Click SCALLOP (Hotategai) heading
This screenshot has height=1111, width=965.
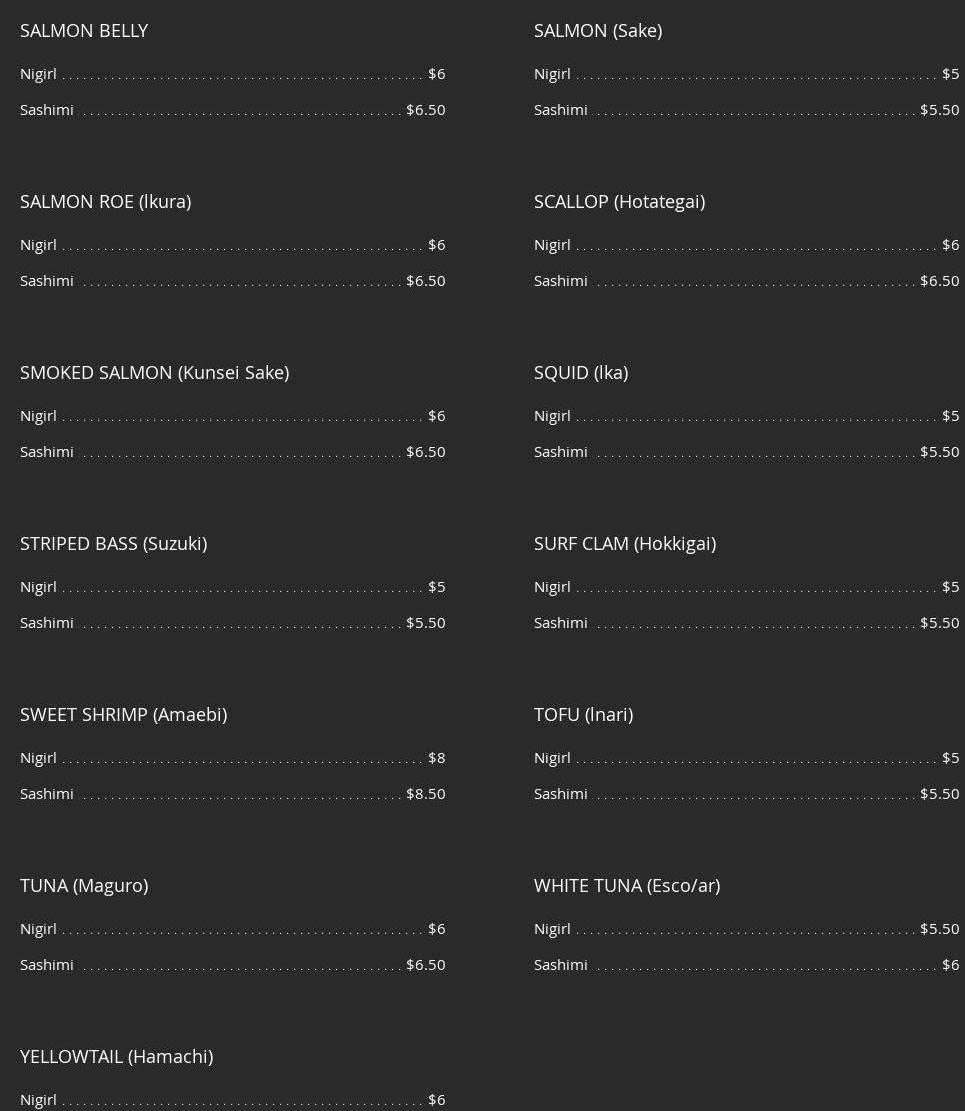(x=619, y=202)
